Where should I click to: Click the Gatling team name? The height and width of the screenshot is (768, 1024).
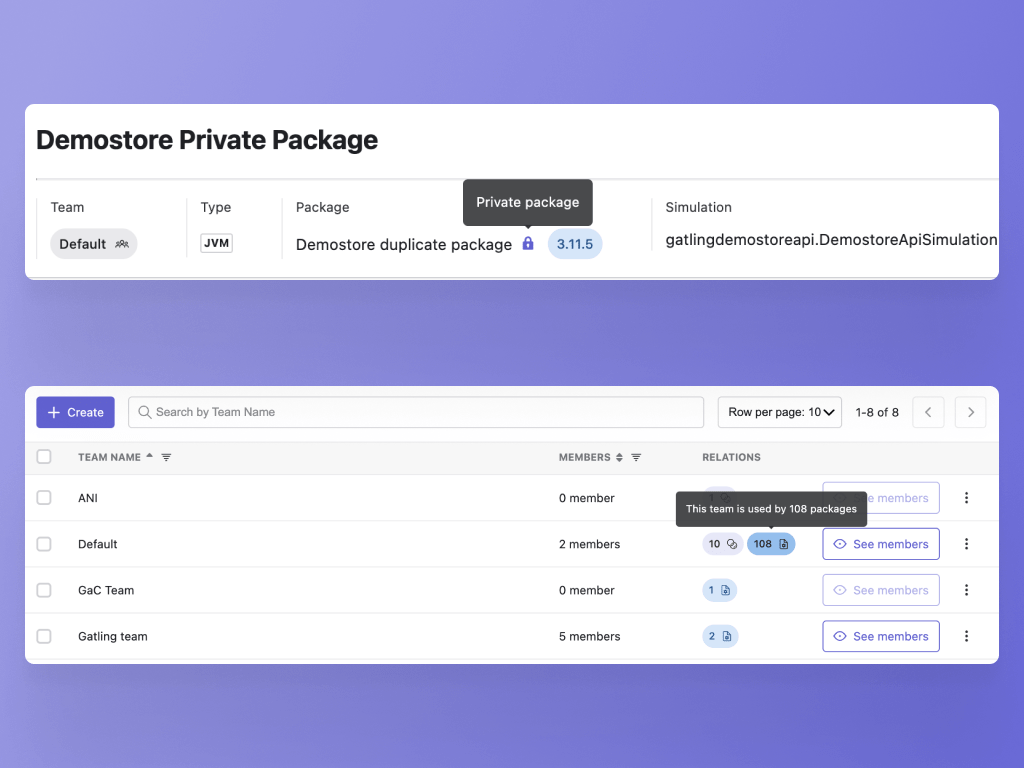pos(112,637)
